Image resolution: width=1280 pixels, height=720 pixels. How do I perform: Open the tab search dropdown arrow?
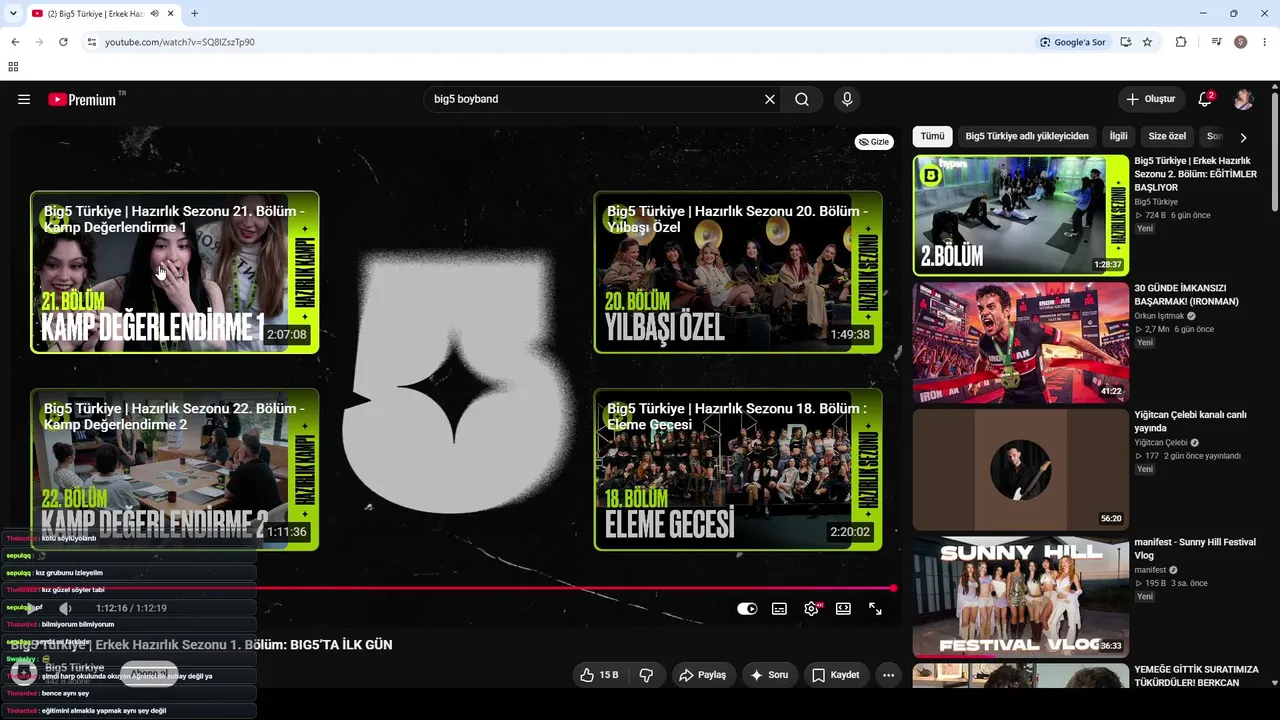13,14
